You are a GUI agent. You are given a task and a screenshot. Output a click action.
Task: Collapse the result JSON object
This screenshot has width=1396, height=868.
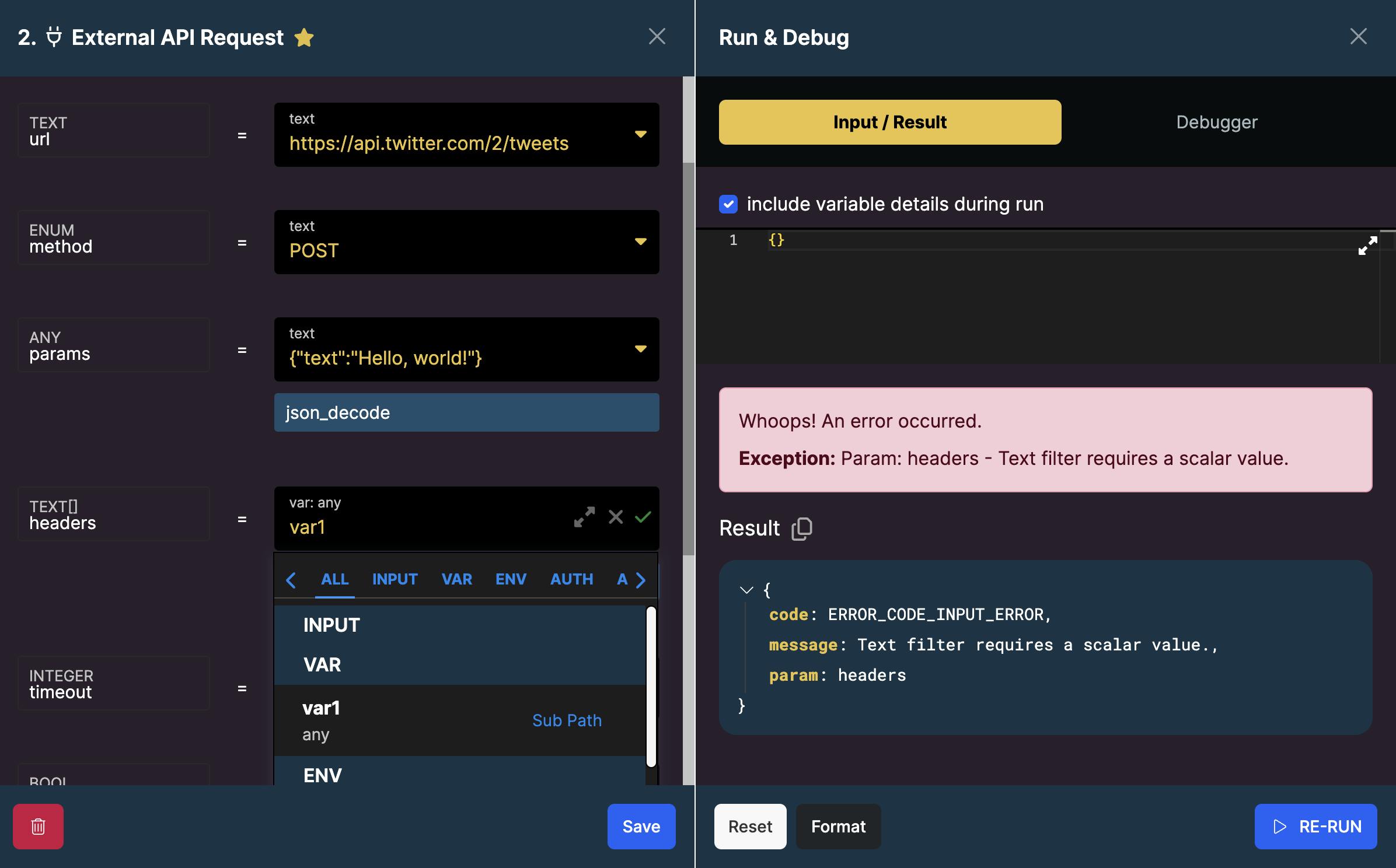(x=746, y=590)
